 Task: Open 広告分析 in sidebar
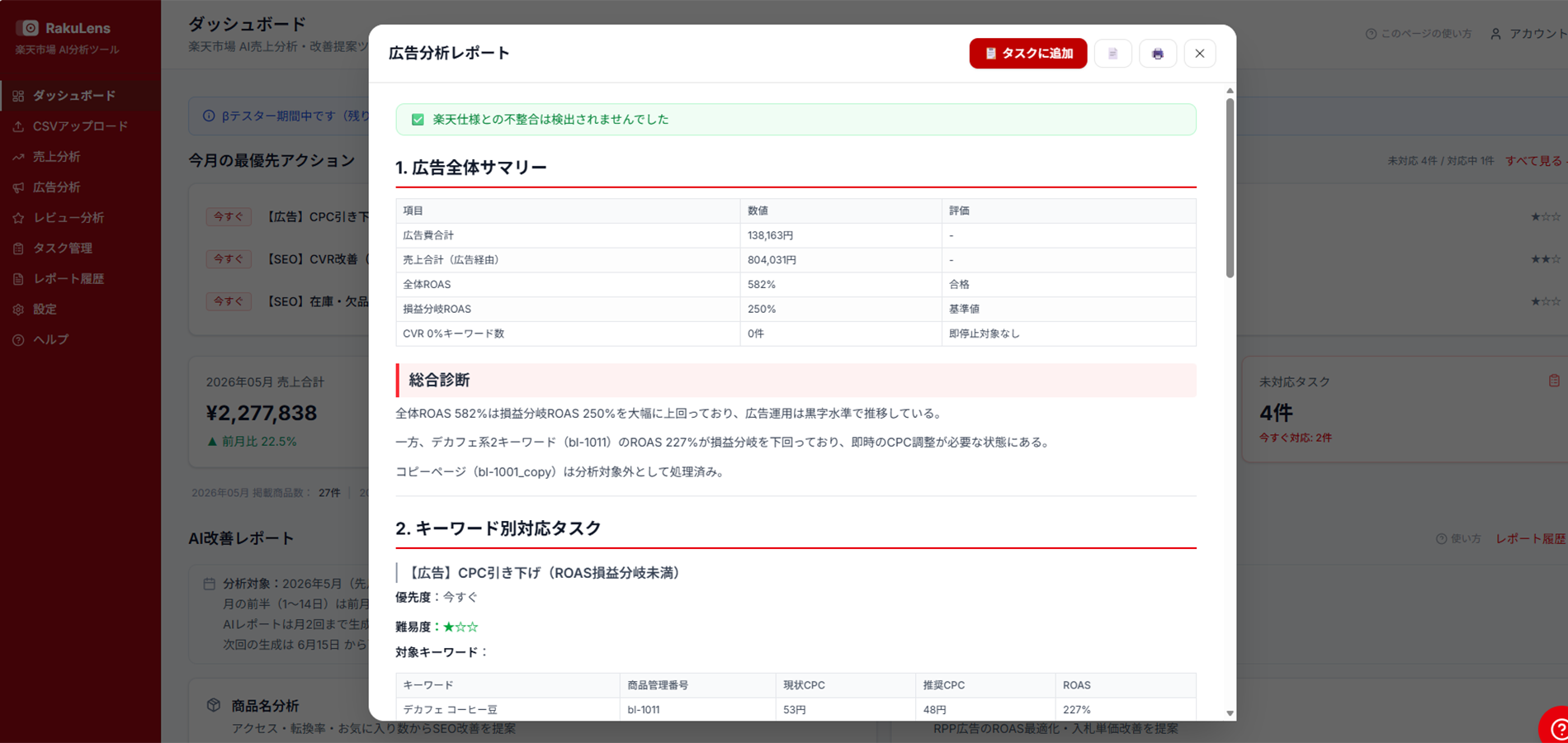click(80, 187)
